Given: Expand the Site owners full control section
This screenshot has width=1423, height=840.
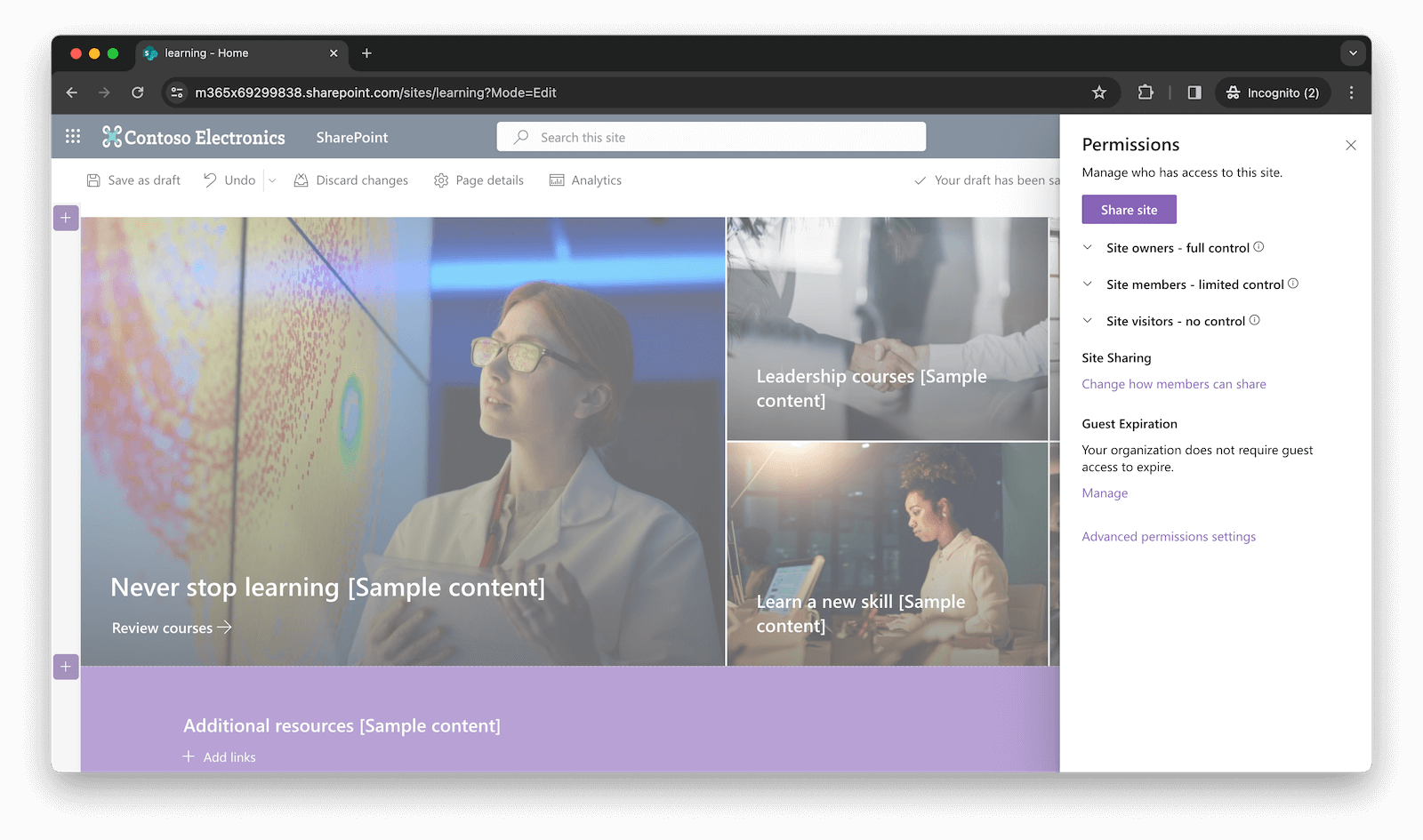Looking at the screenshot, I should (1088, 248).
